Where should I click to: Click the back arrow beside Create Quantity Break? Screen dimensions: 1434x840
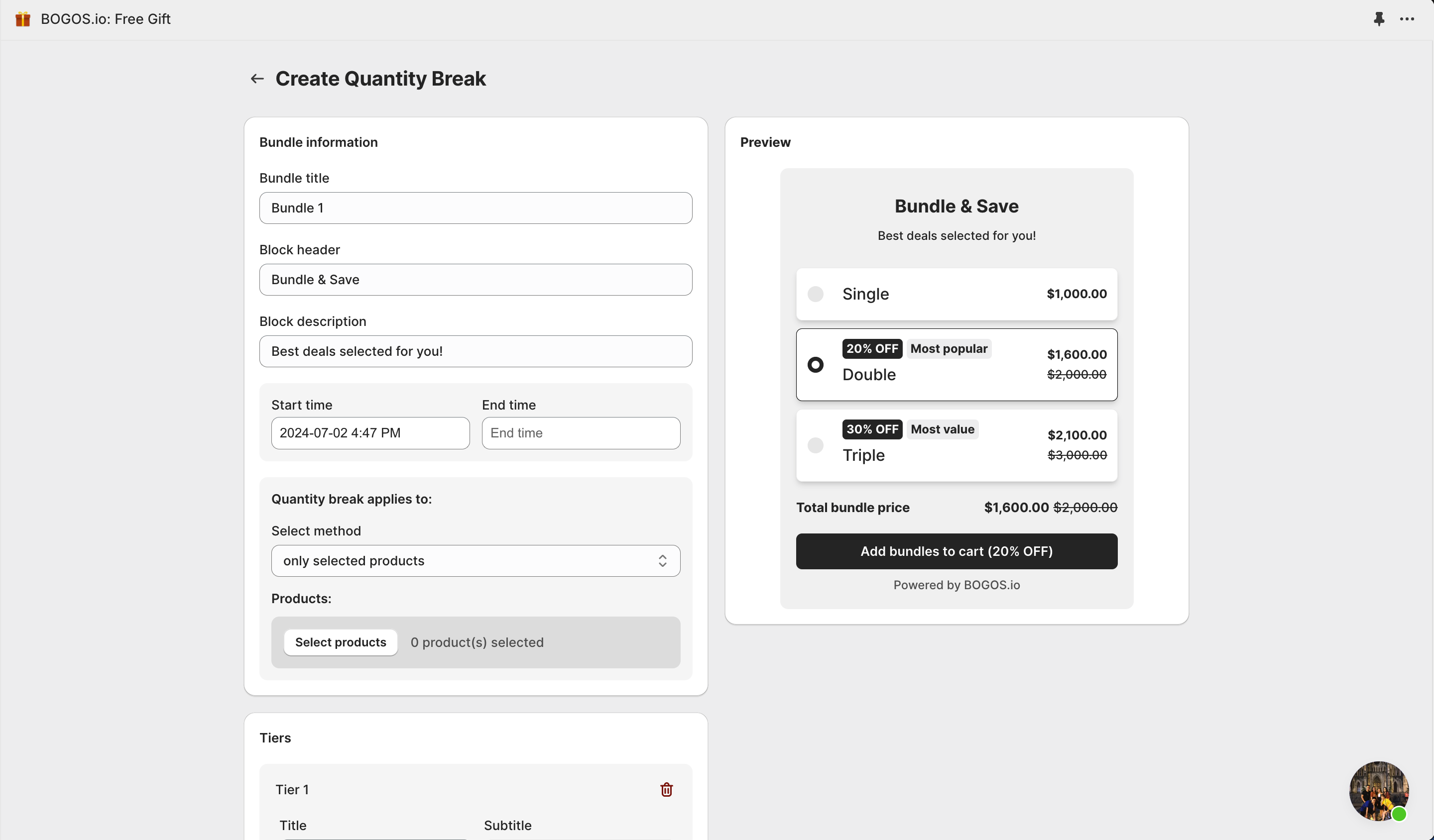(257, 79)
